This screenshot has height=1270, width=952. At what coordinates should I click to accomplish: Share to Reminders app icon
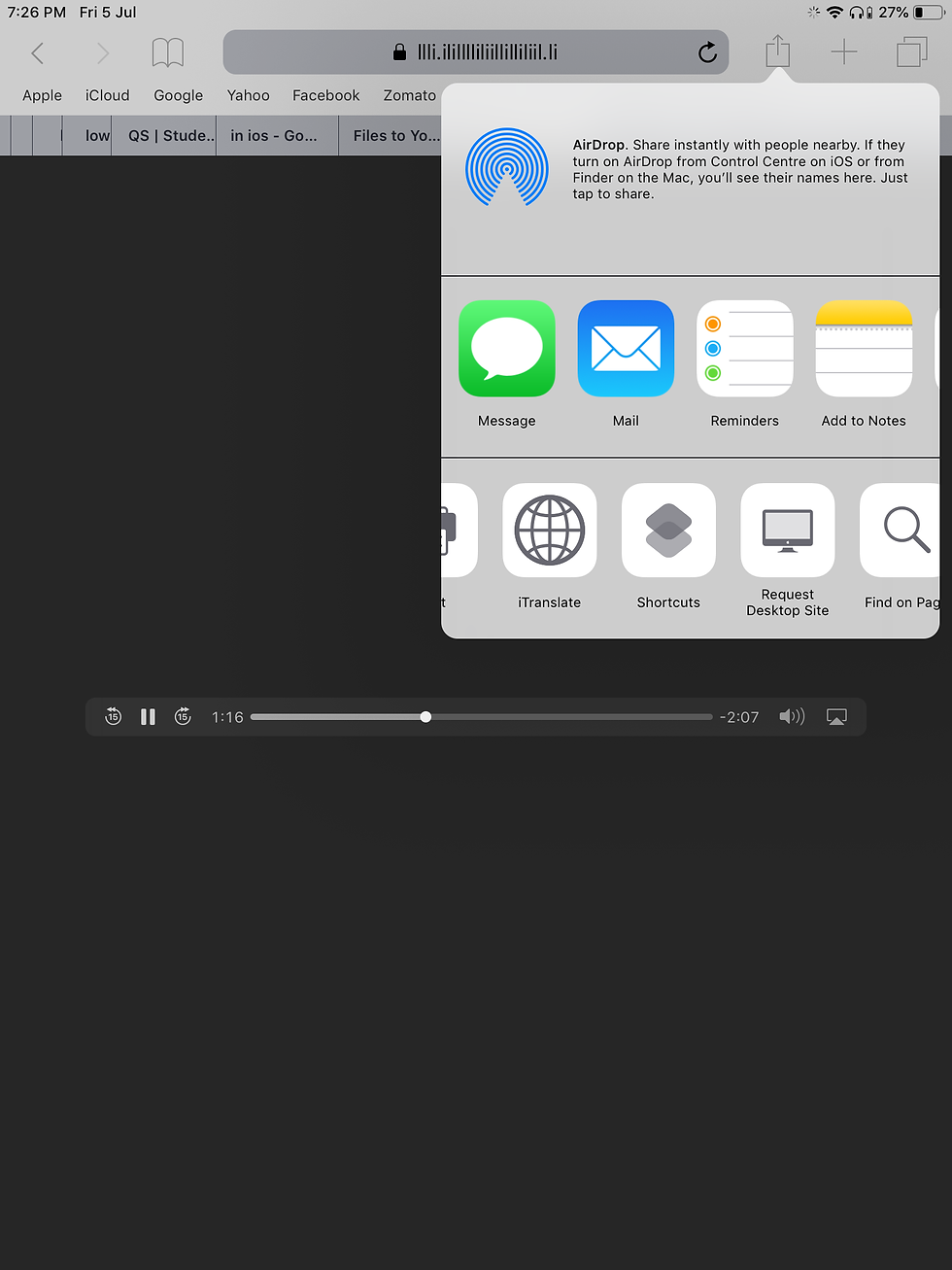click(745, 349)
